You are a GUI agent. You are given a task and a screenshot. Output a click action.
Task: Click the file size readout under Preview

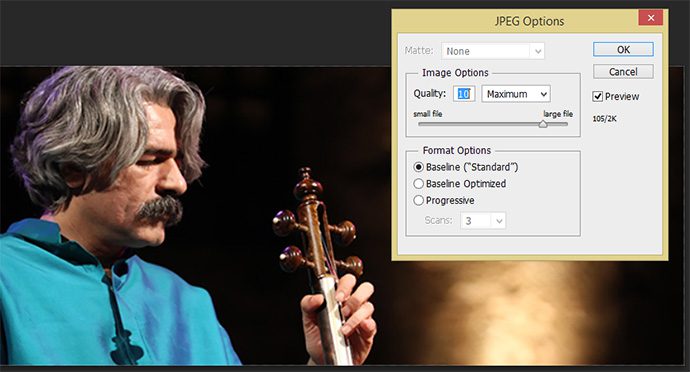(604, 119)
